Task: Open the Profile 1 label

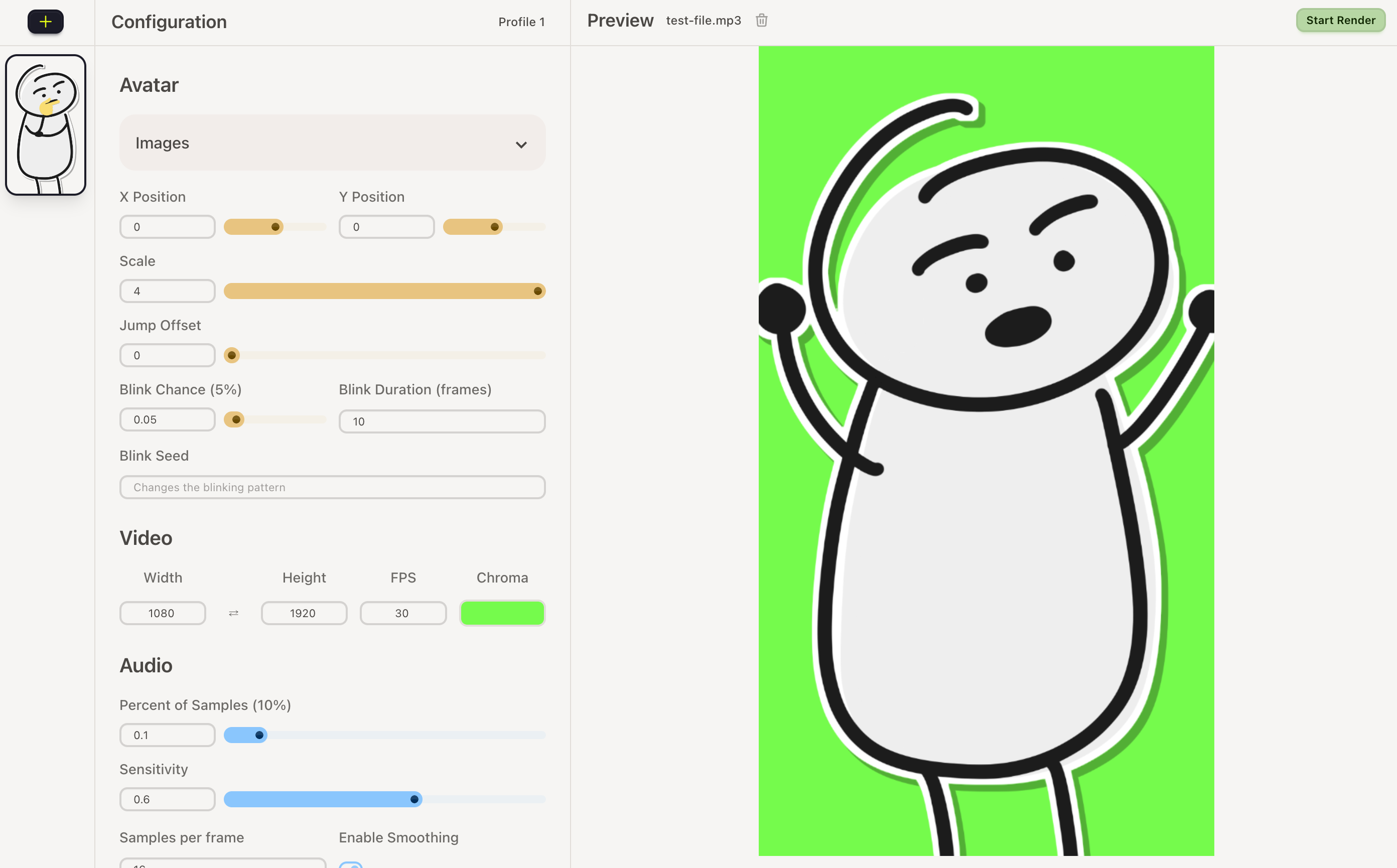Action: point(521,22)
